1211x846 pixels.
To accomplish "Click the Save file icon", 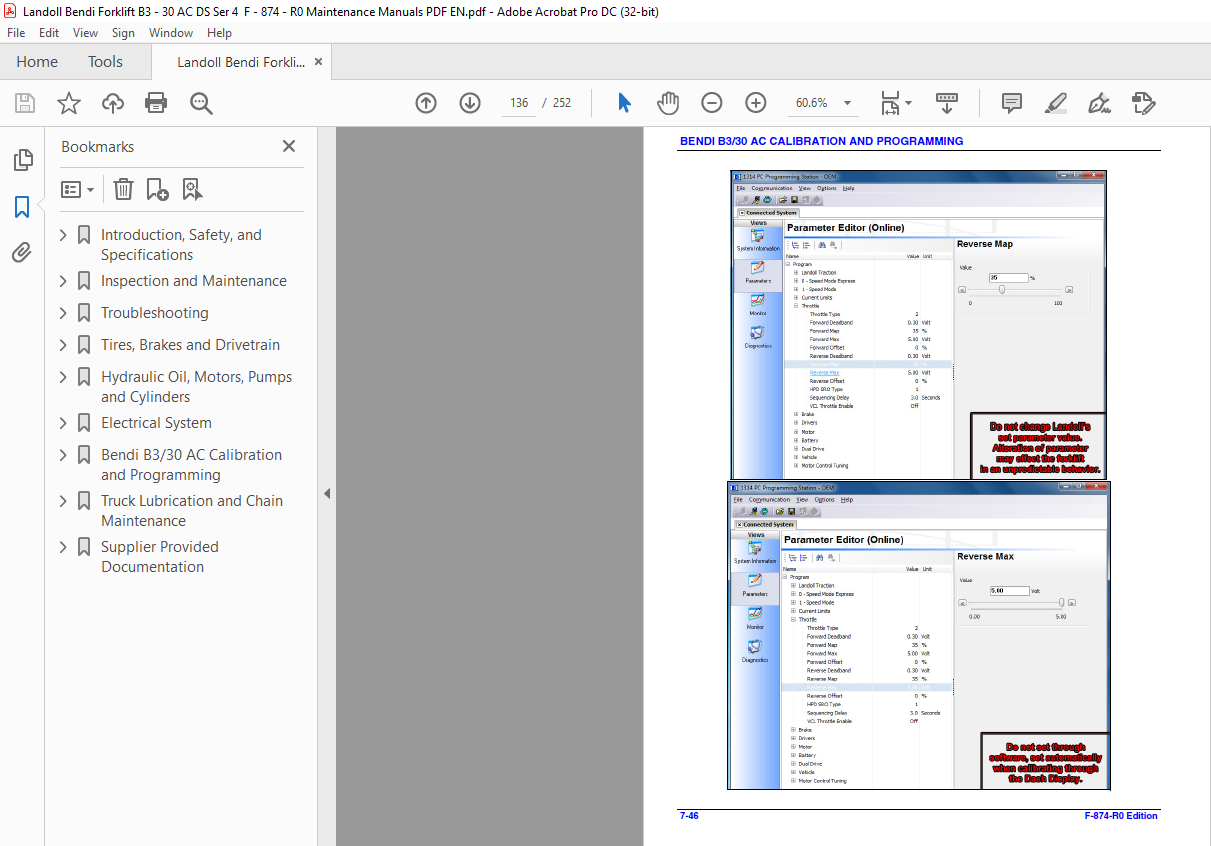I will 25,103.
